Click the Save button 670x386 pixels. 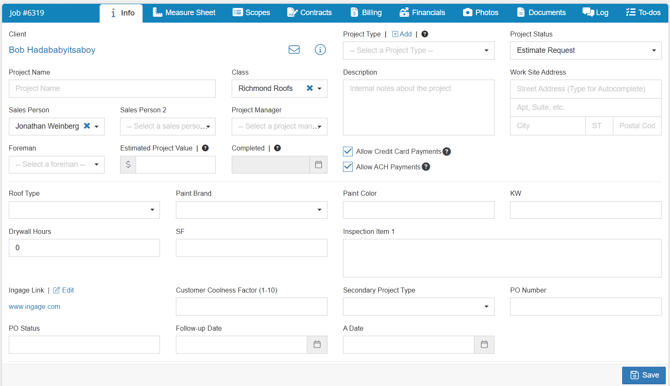click(644, 375)
